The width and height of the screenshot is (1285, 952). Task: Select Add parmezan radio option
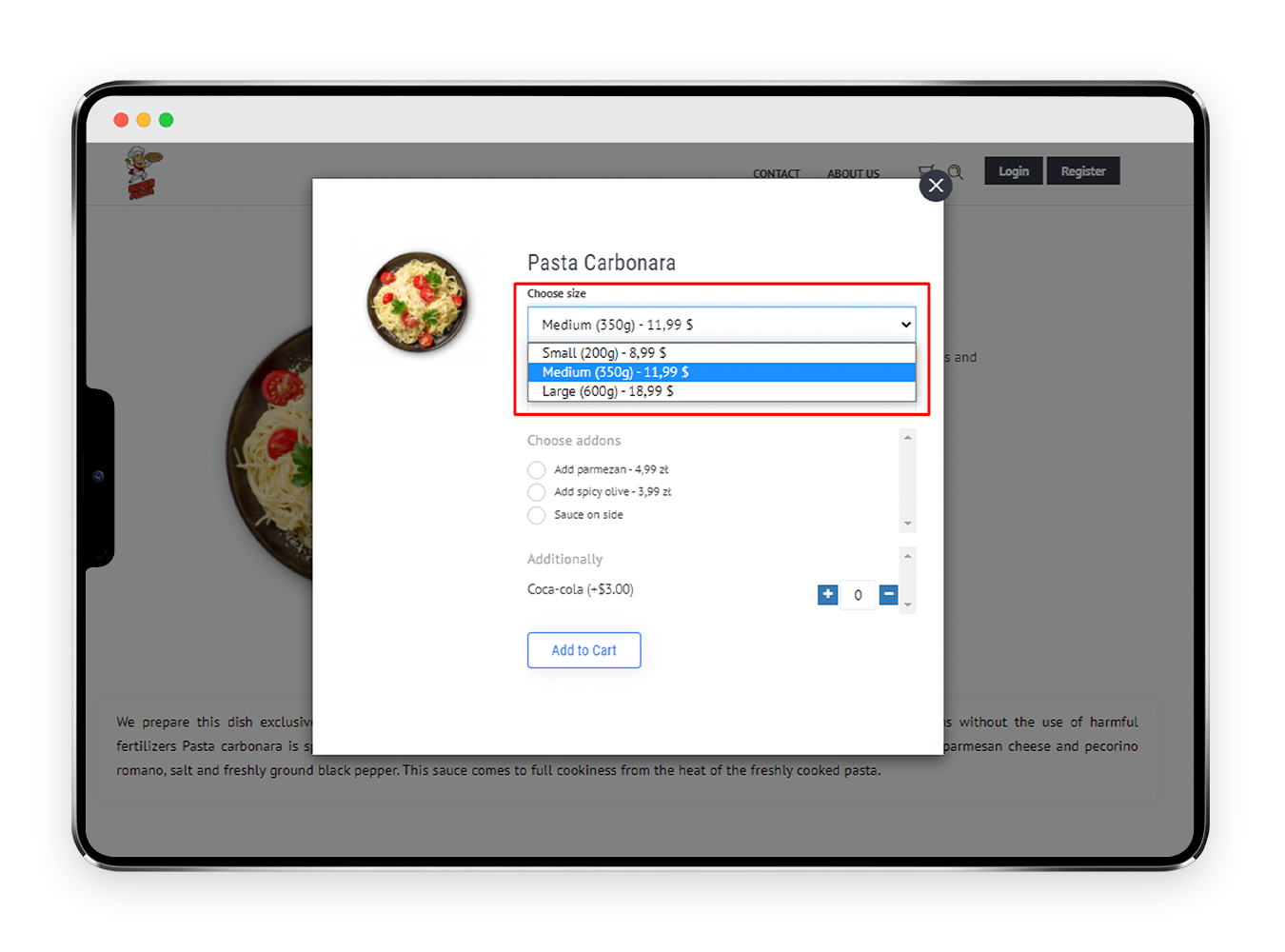point(537,470)
